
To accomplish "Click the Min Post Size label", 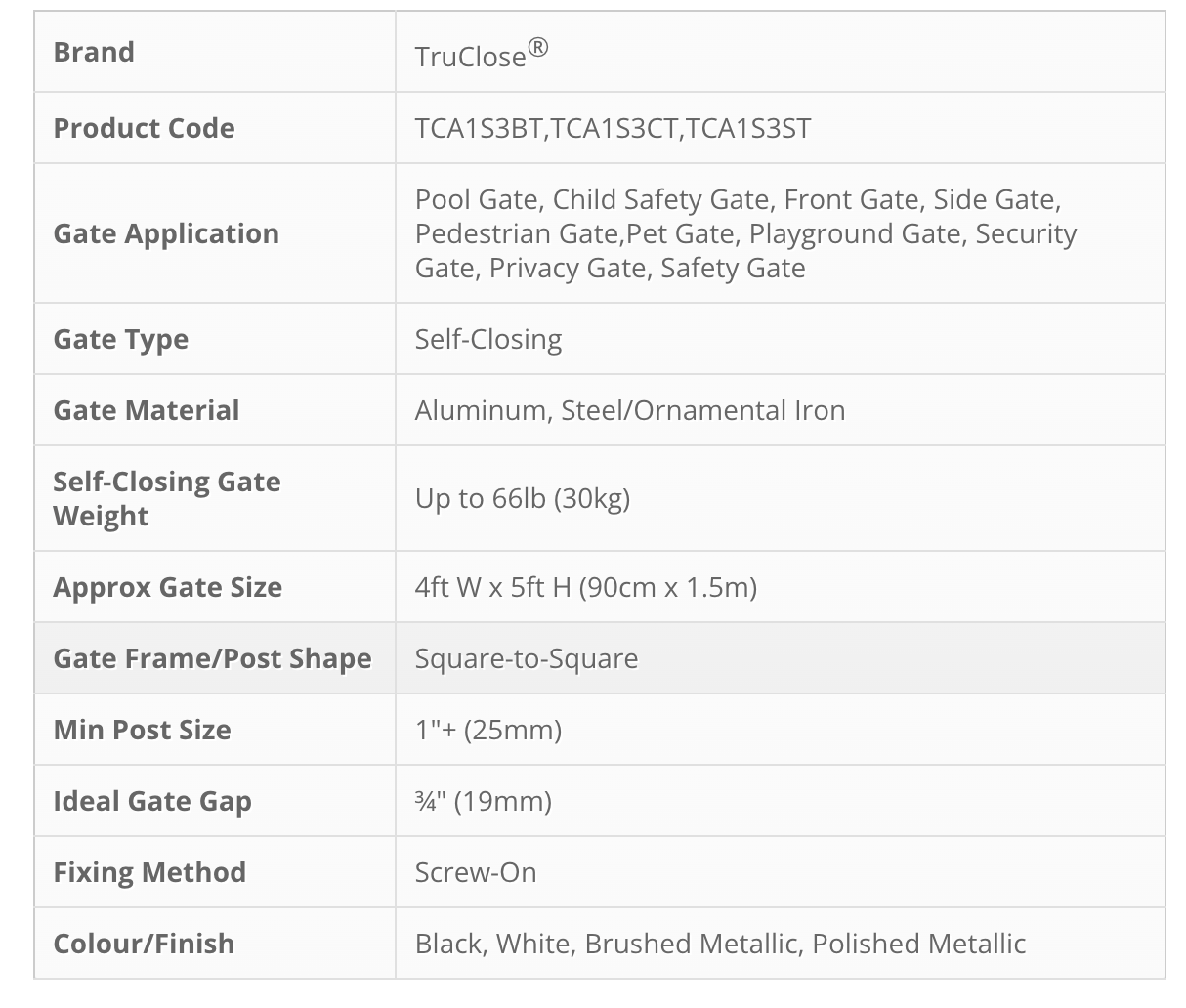I will pos(143,730).
